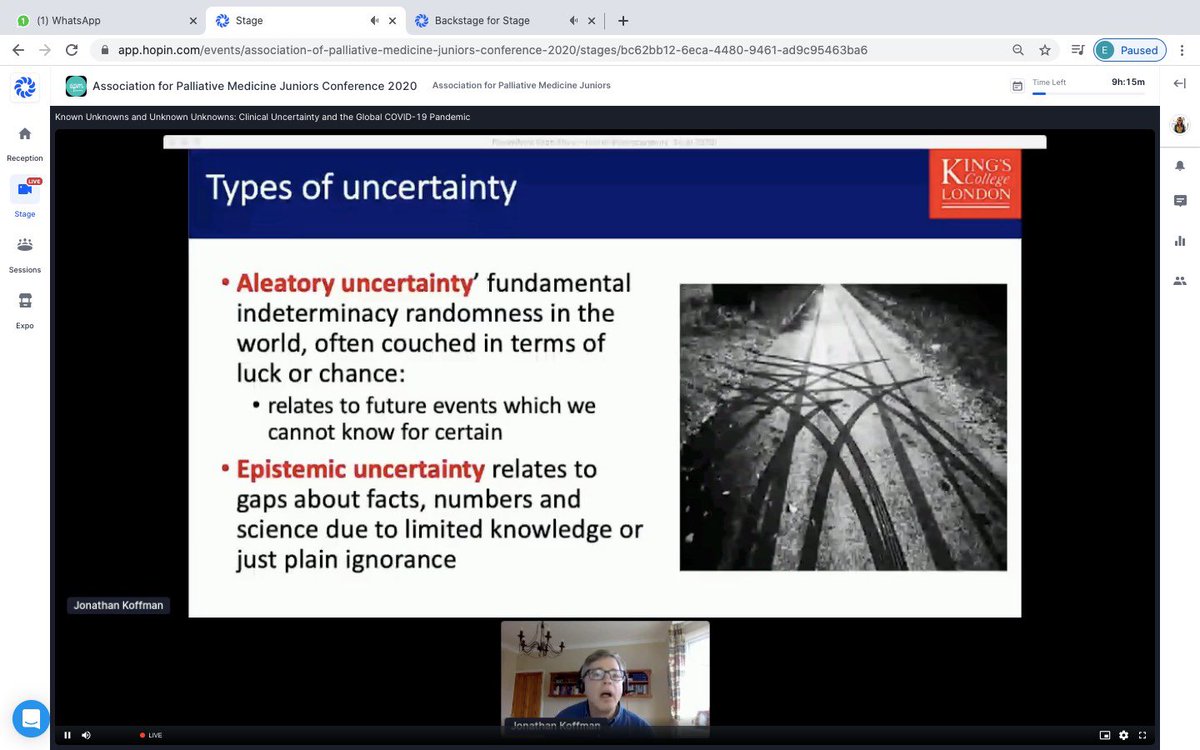This screenshot has width=1200, height=750.
Task: Go forward in browser history
Action: coord(44,50)
